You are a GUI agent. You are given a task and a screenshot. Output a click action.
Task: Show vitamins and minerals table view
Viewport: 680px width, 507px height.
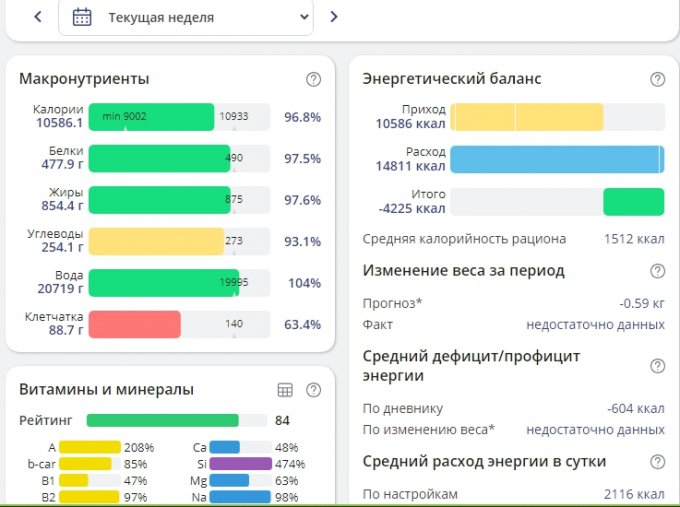(285, 390)
